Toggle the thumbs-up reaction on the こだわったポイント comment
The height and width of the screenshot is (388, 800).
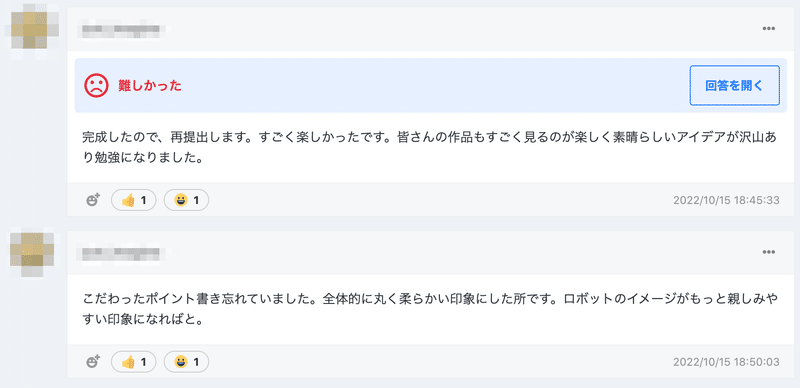coord(134,362)
